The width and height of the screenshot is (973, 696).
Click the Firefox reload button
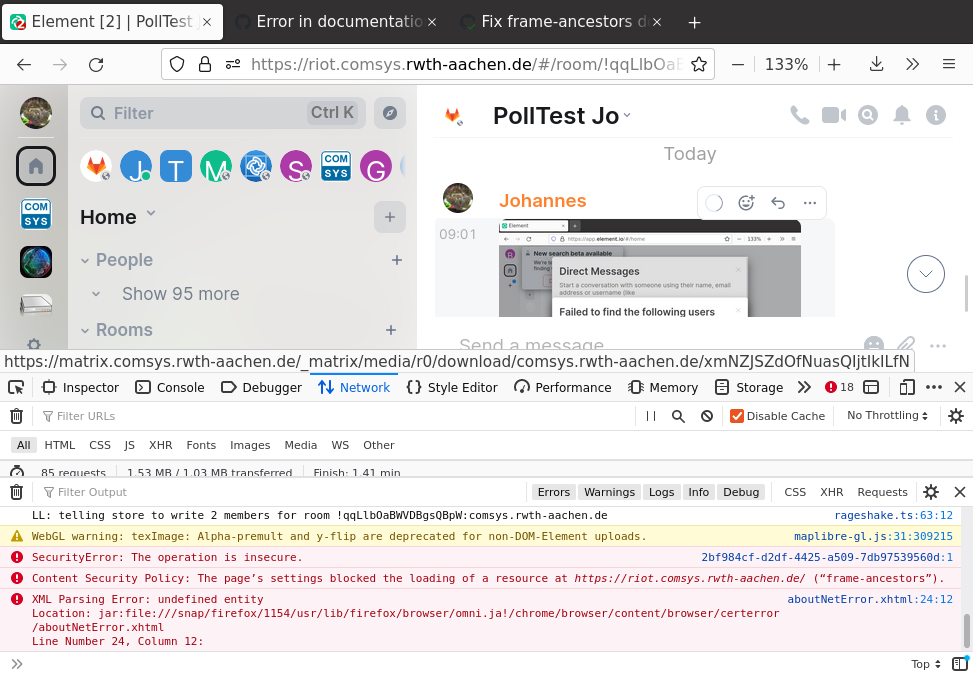(96, 65)
